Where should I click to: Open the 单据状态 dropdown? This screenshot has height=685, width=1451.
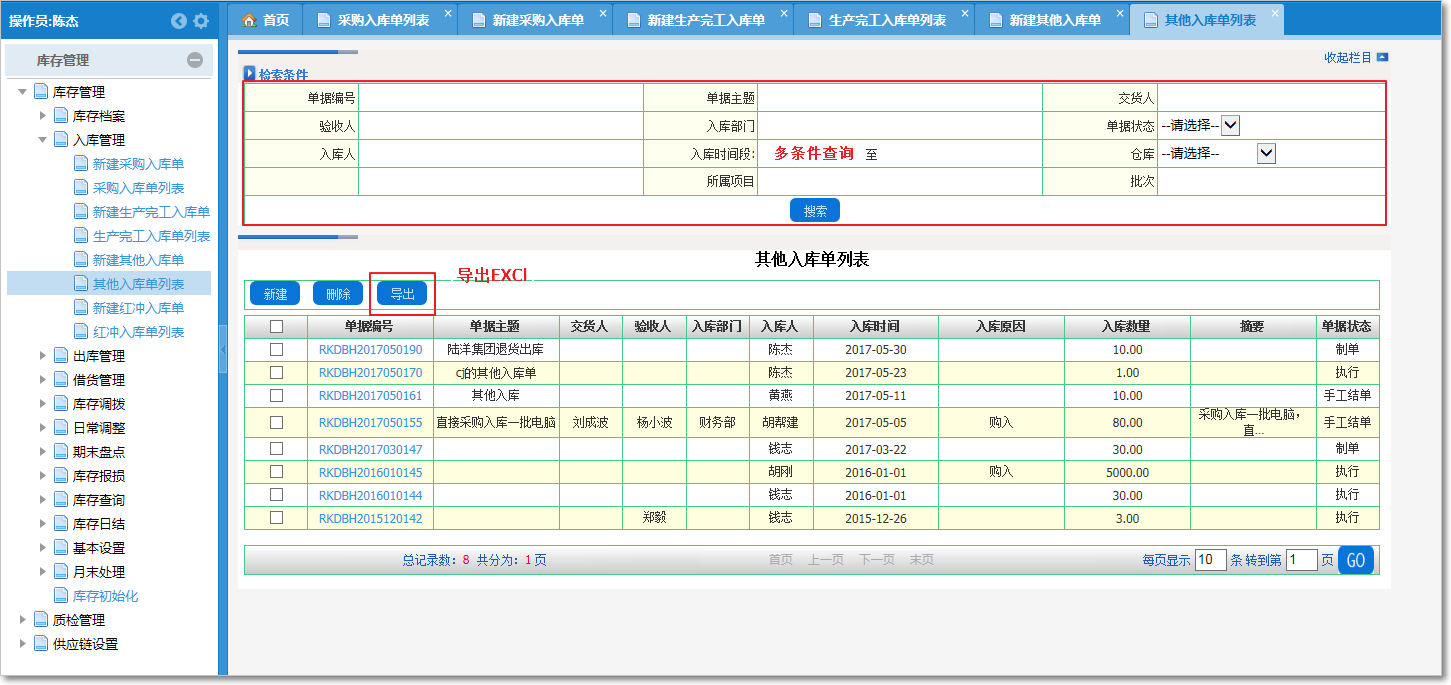pos(1231,125)
